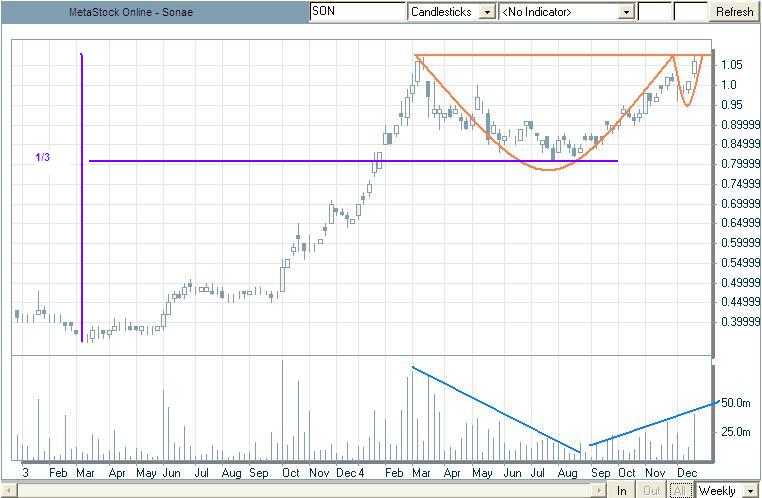
Task: Click the first blank parameter field beside the indicator dropdown
Action: pyautogui.click(x=655, y=12)
